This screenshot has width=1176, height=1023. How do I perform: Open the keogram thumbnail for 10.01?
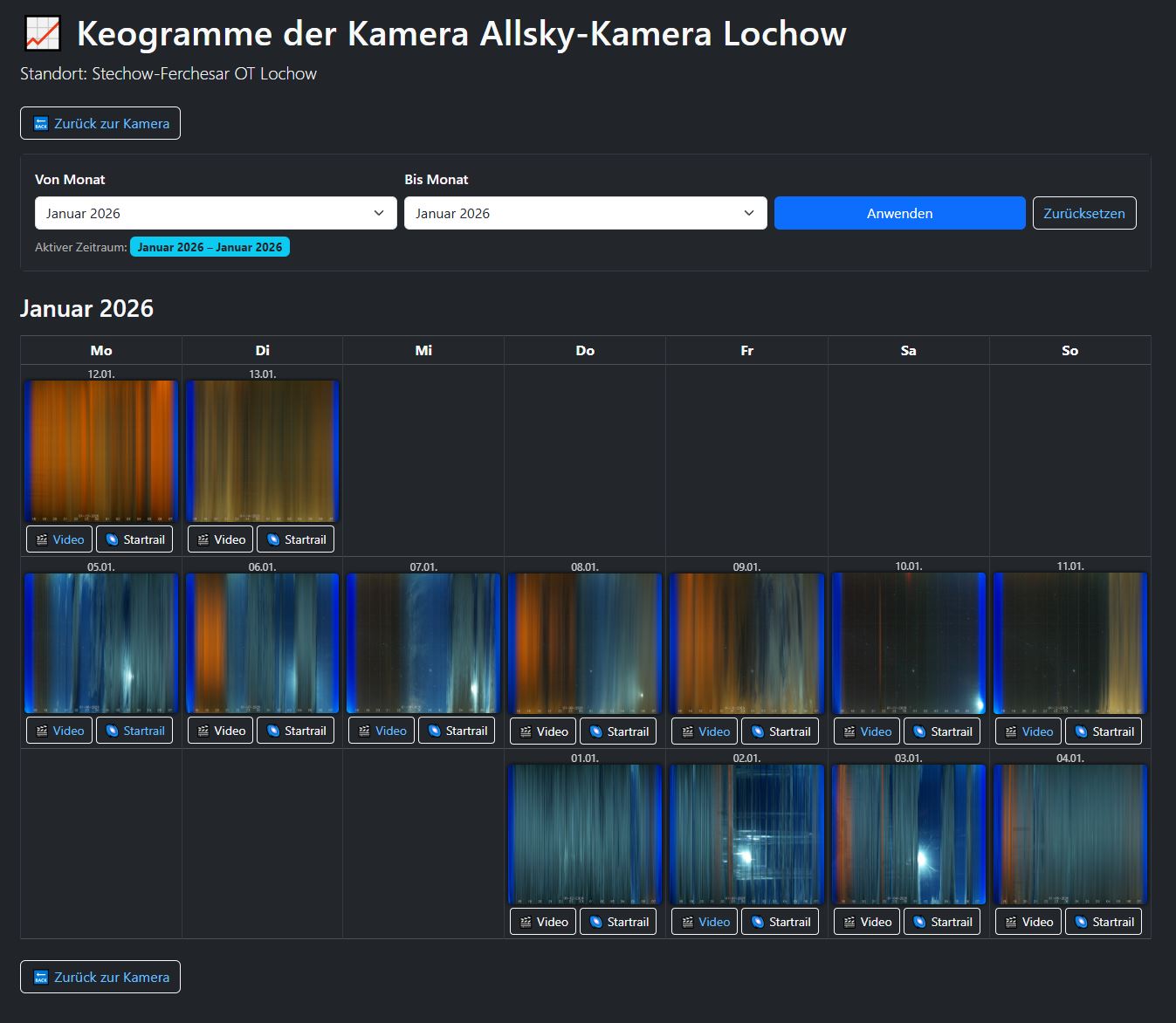(x=908, y=642)
